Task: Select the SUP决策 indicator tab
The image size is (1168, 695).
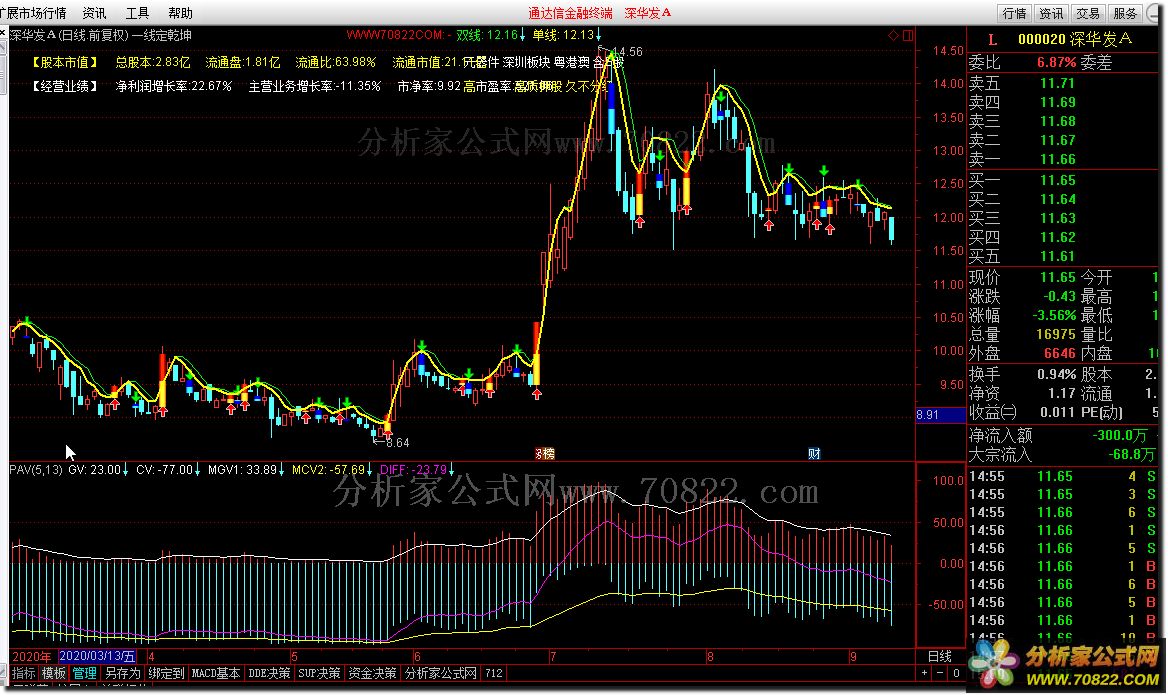Action: (x=320, y=673)
